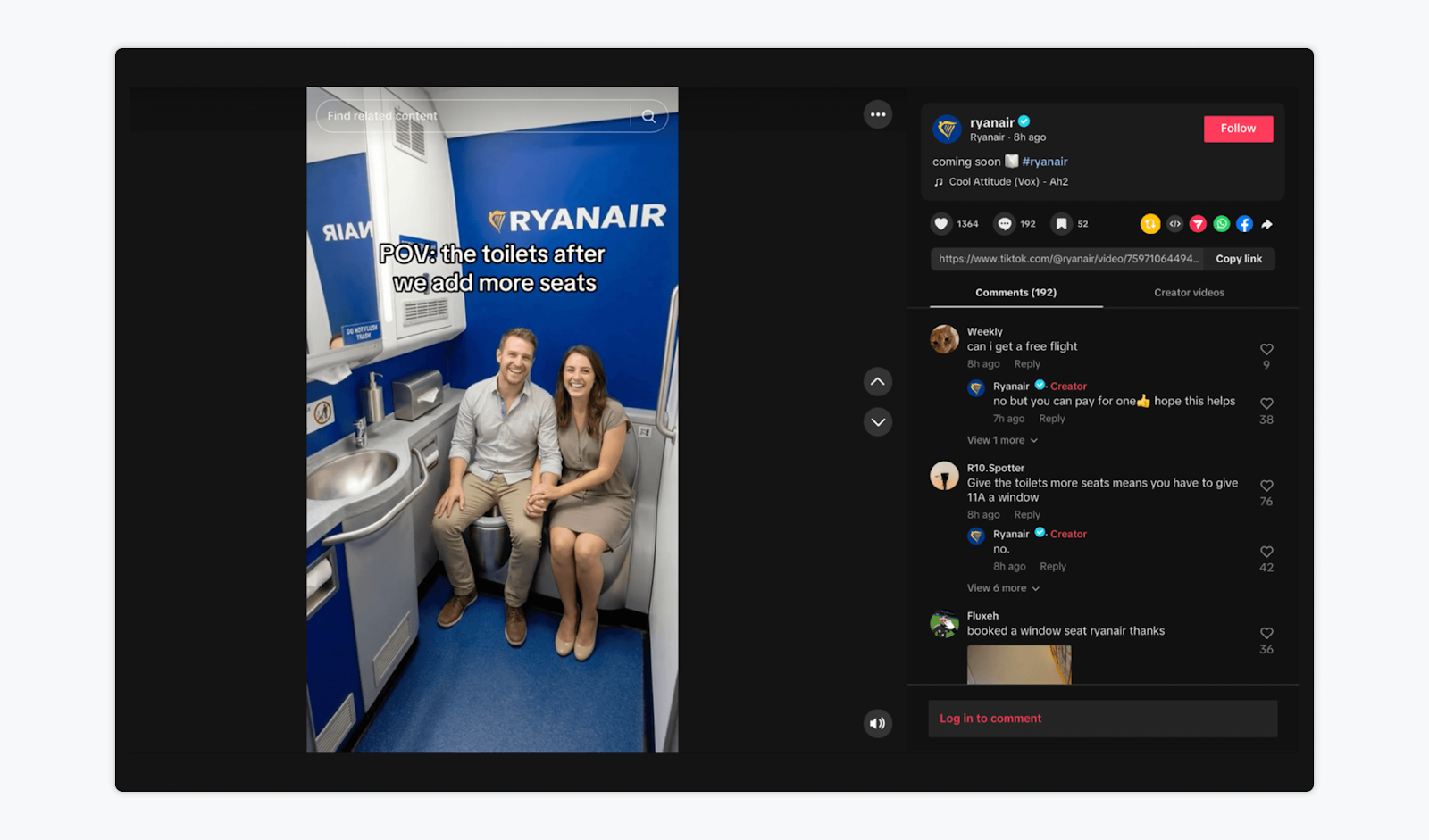The height and width of the screenshot is (840, 1429).
Task: Like Weekly's free flight comment
Action: pos(1266,349)
